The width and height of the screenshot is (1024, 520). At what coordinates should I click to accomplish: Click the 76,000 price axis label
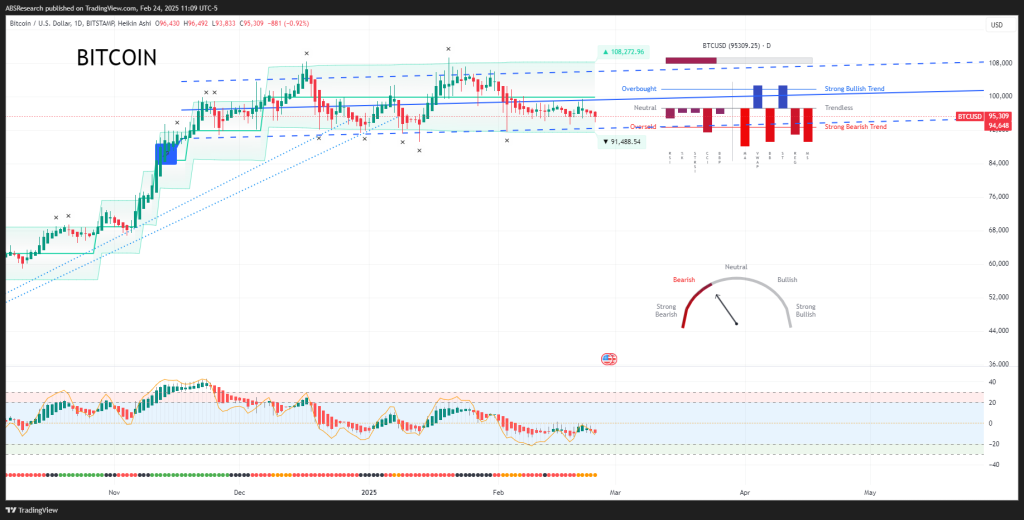[x=999, y=196]
